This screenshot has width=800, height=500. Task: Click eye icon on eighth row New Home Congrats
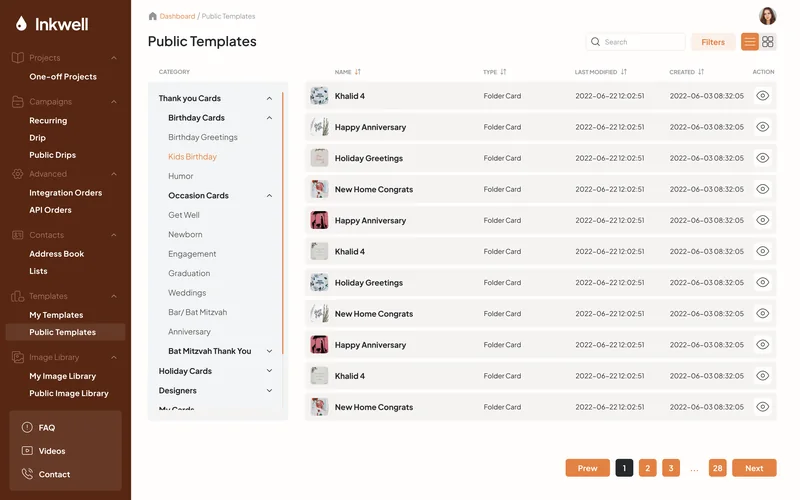(762, 314)
